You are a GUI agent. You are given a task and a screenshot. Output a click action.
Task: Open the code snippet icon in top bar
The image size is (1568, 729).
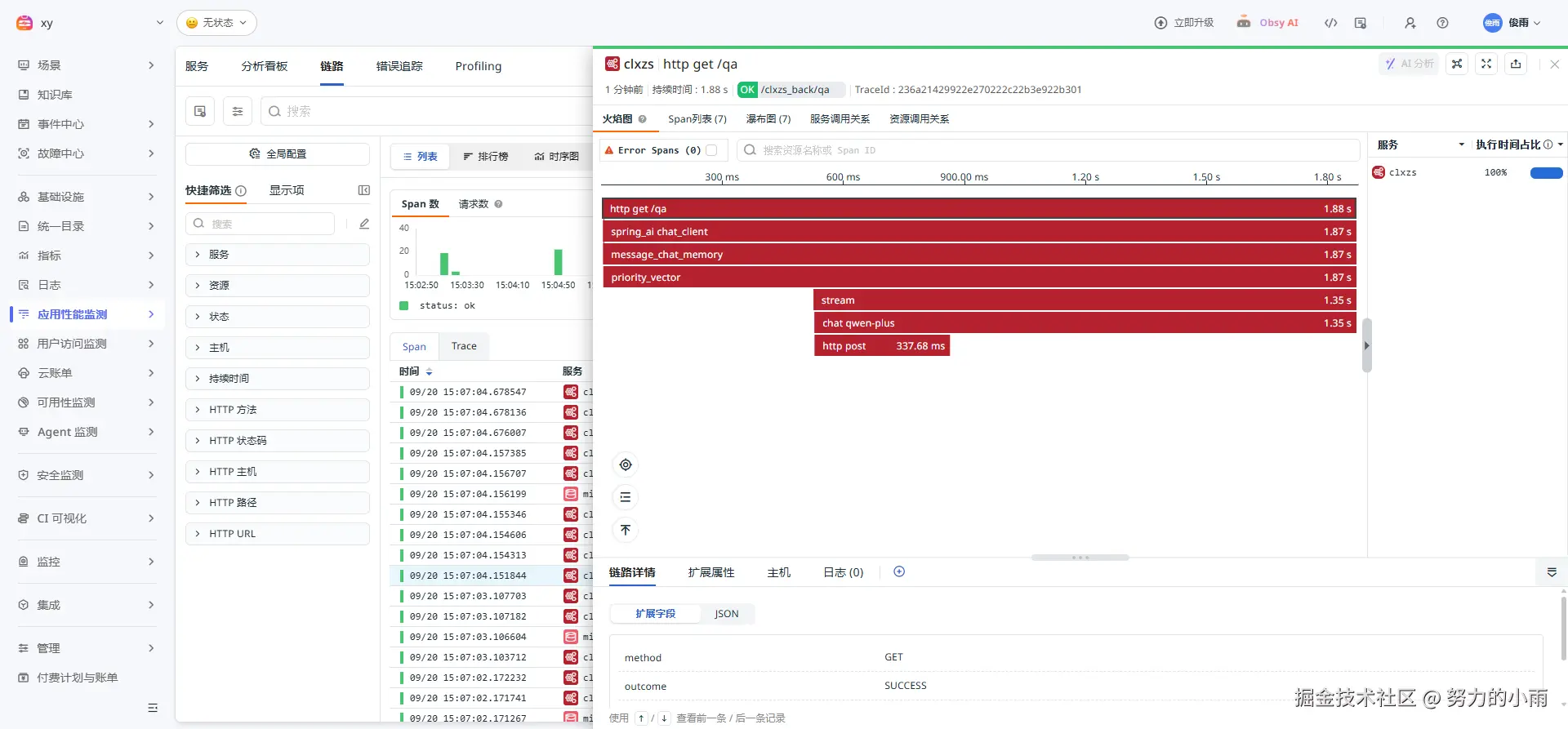coord(1330,23)
